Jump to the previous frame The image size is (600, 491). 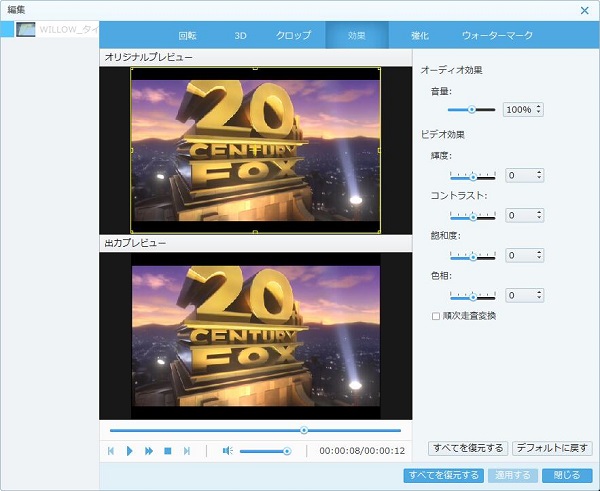pyautogui.click(x=111, y=451)
